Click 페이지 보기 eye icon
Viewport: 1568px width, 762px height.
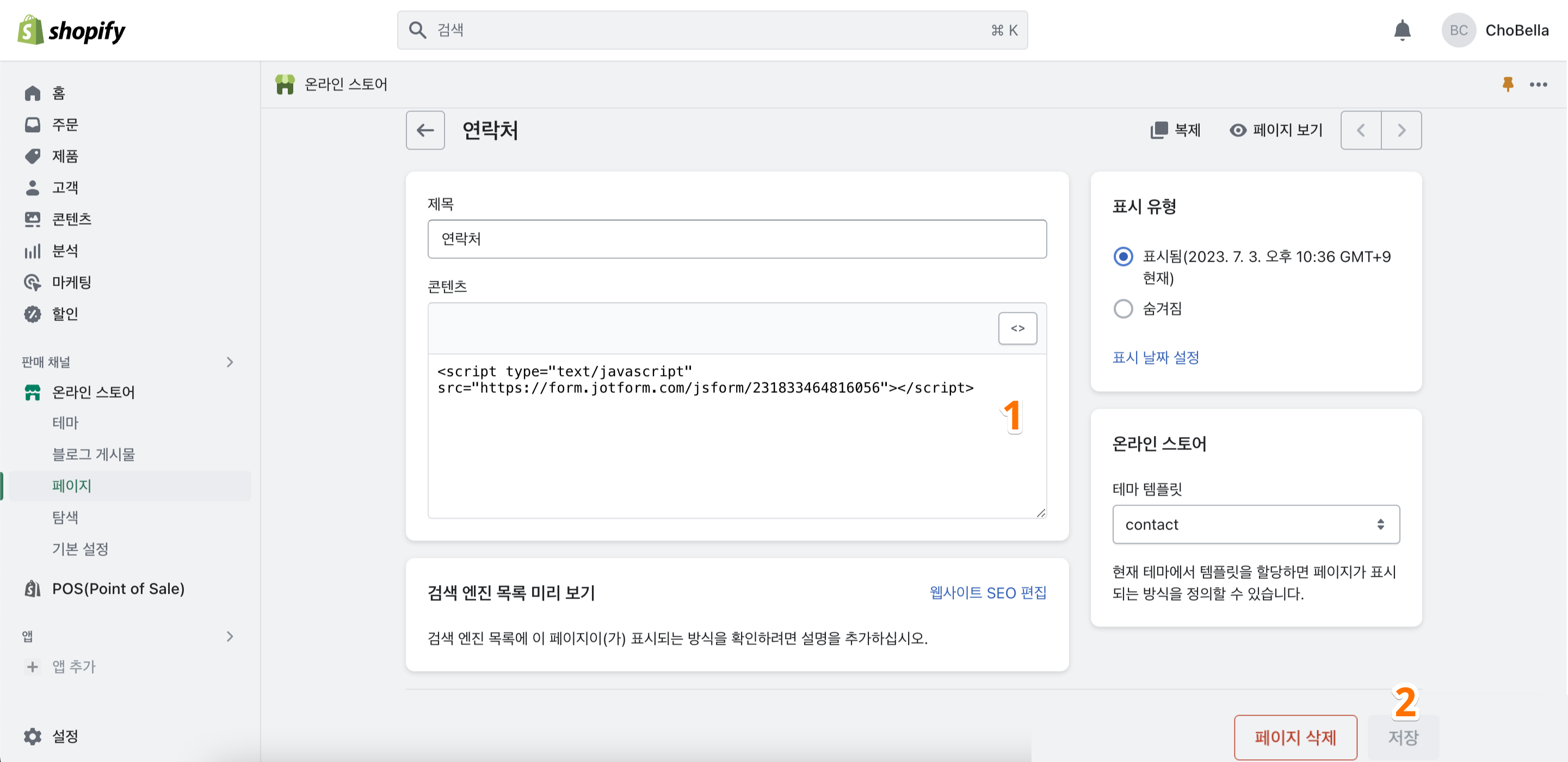(x=1237, y=130)
